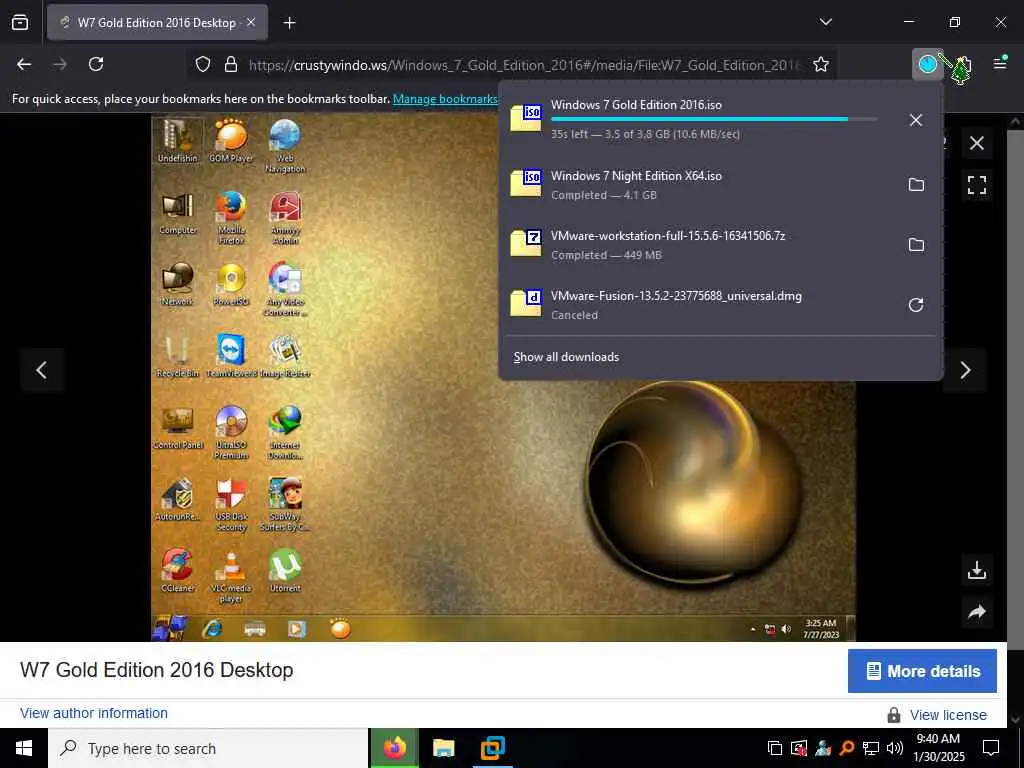Select the W7 Gold Edition 2016 Desktop tab

tap(157, 22)
